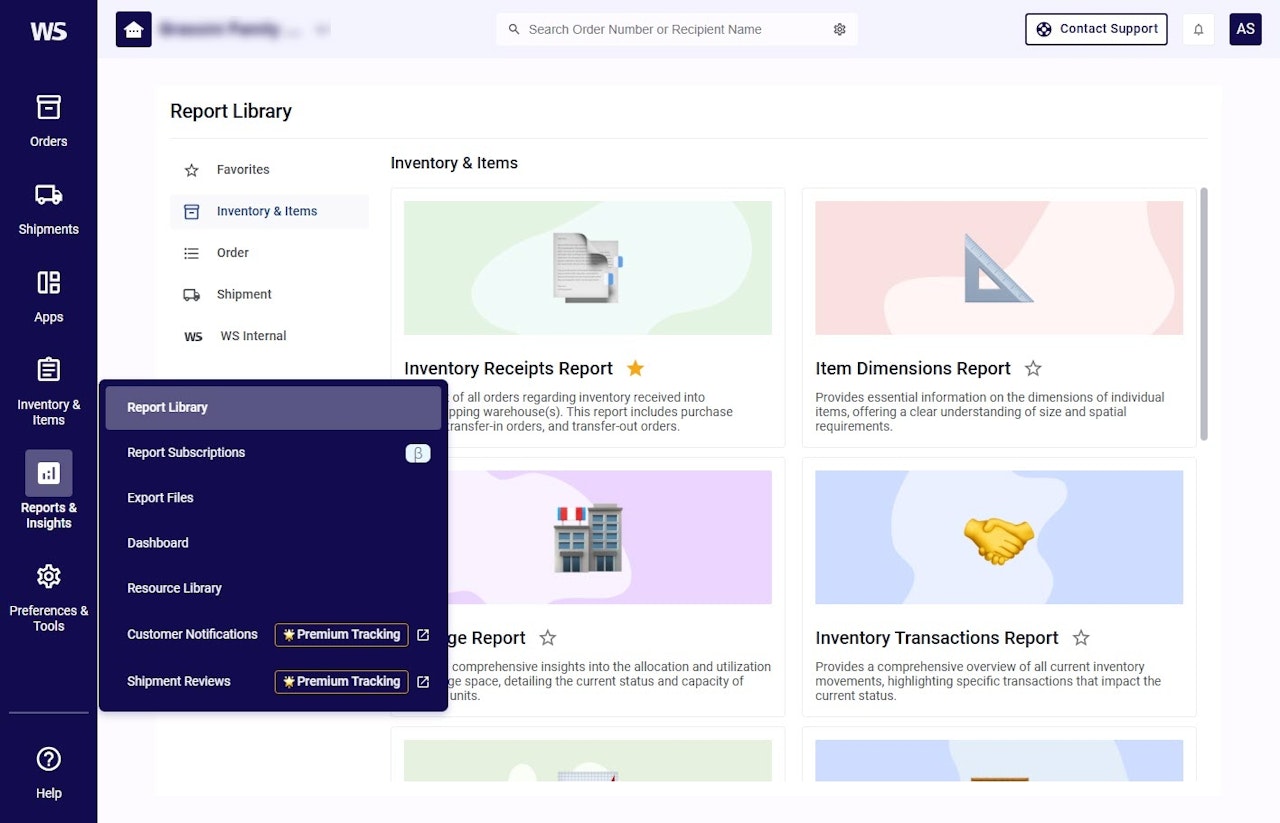Screen dimensions: 1280x823
Task: Open Report Subscriptions from the flyout menu
Action: [x=273, y=453]
